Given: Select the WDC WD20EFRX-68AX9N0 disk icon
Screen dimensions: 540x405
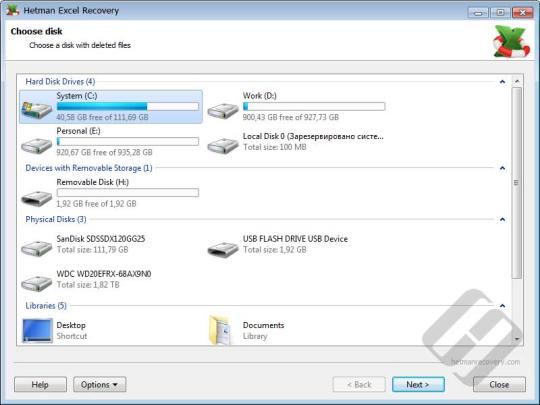Looking at the screenshot, I should [x=37, y=283].
